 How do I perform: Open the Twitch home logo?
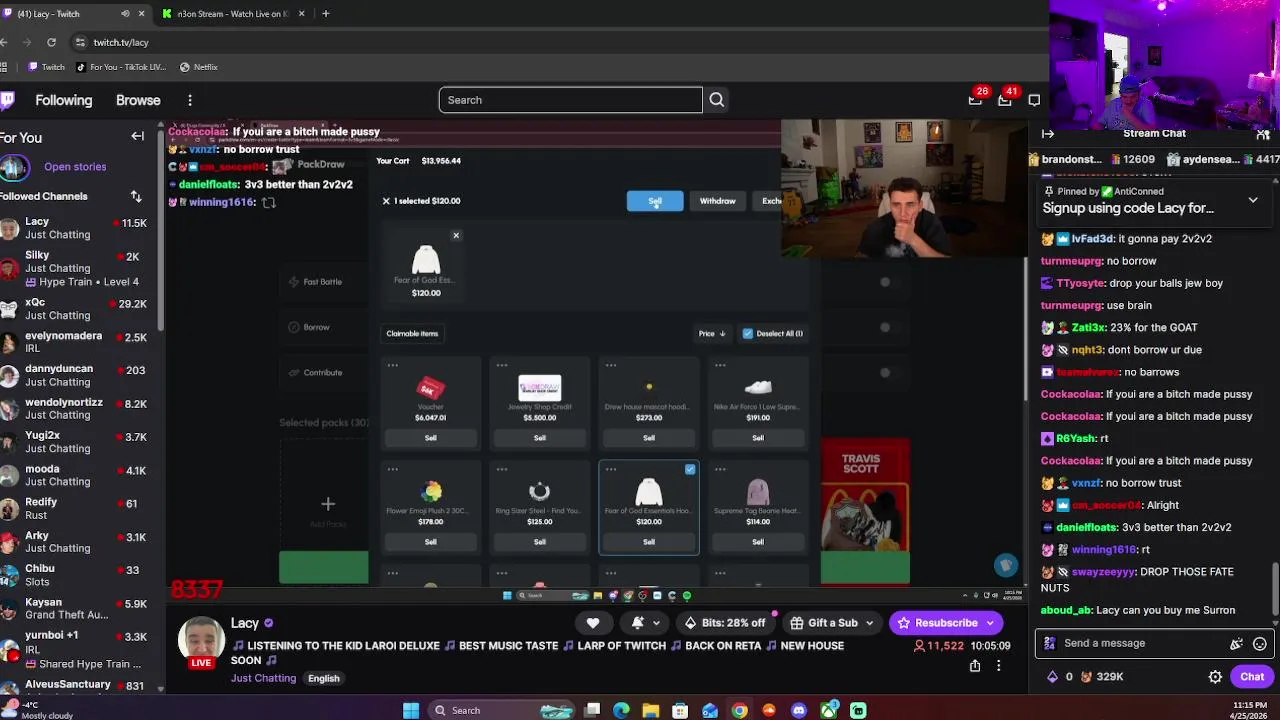pos(6,100)
